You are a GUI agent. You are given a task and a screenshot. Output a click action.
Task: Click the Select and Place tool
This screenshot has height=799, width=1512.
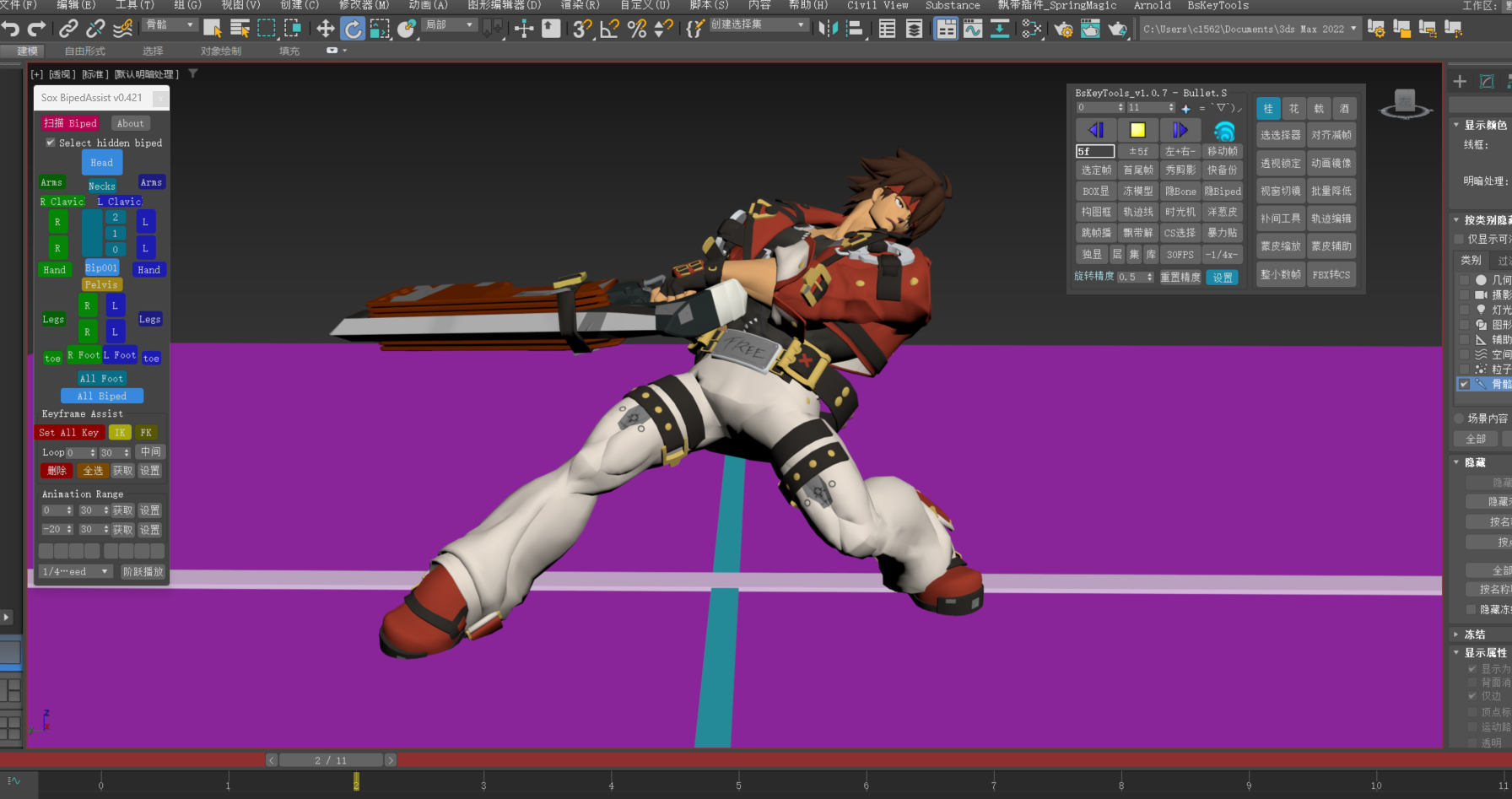pyautogui.click(x=407, y=29)
